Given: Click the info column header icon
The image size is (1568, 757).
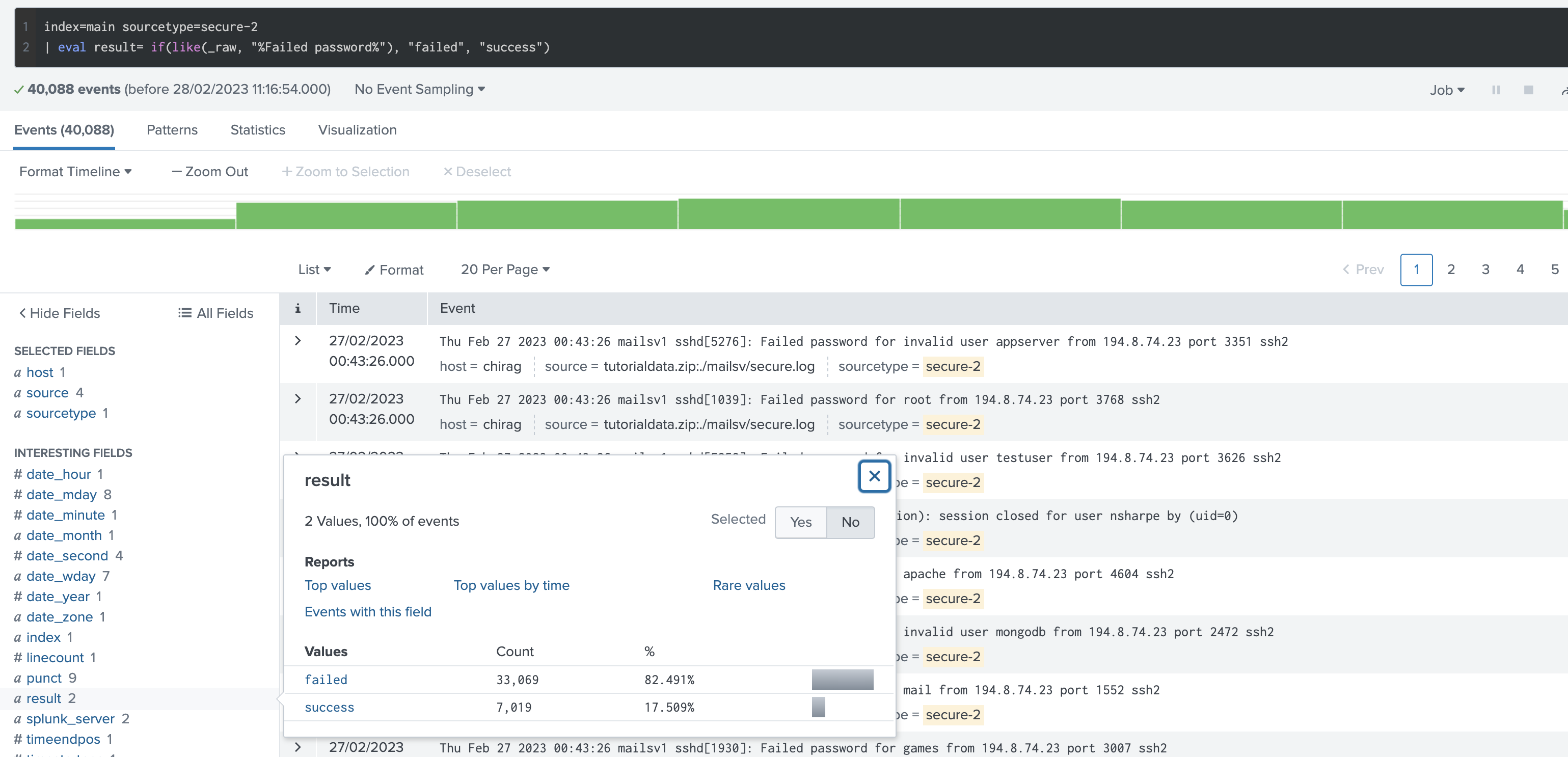Looking at the screenshot, I should coord(298,309).
